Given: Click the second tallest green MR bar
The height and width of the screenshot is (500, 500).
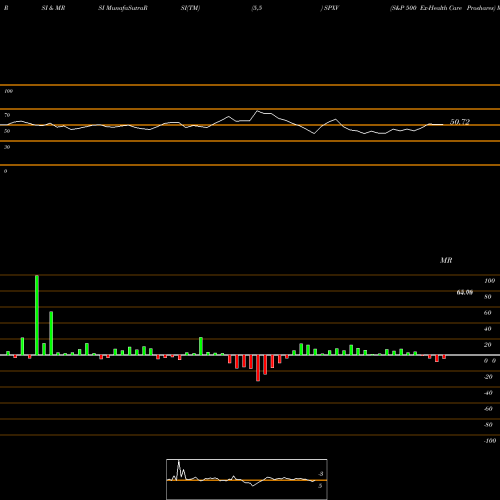Looking at the screenshot, I should tap(51, 333).
